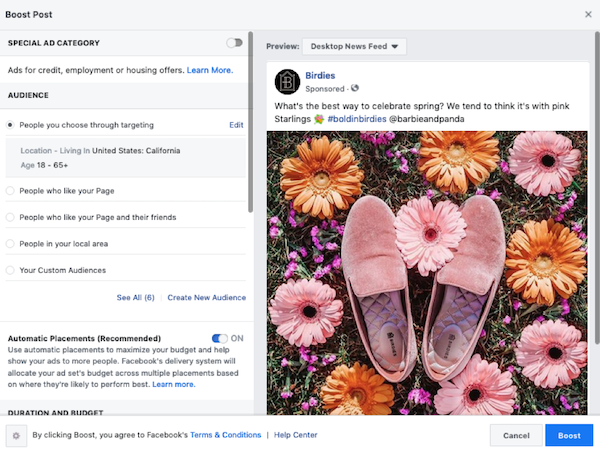Click Create New Audience
600x453 pixels.
(207, 297)
